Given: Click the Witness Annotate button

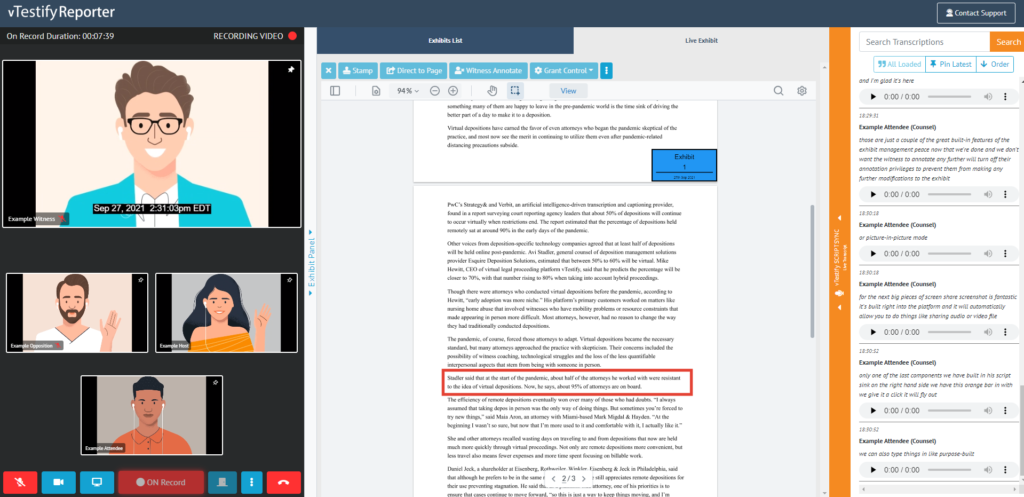Looking at the screenshot, I should 488,71.
